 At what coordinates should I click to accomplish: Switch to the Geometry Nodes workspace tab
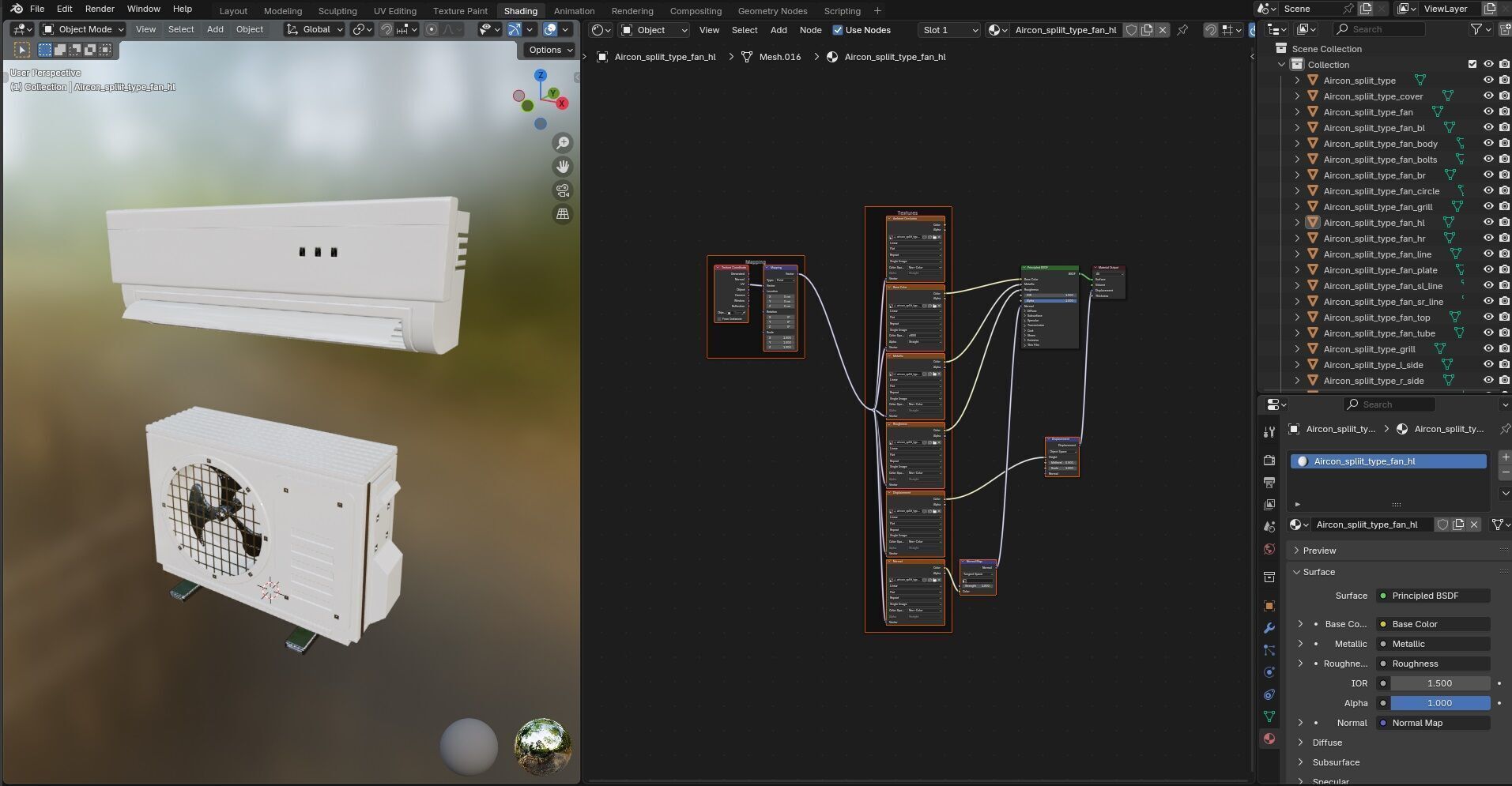772,10
